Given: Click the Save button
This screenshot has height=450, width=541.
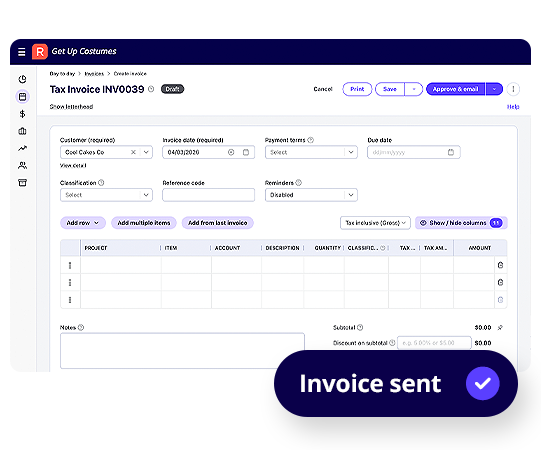Looking at the screenshot, I should pos(390,89).
